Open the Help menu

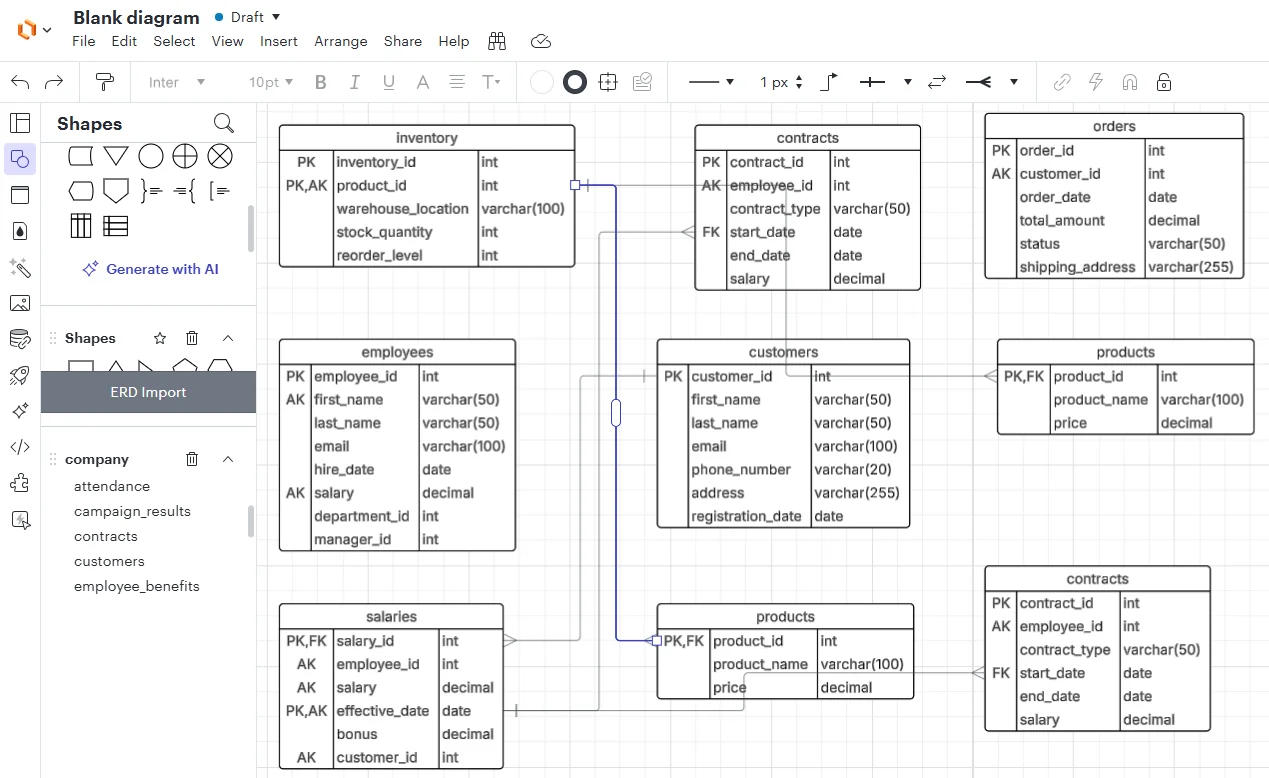454,41
